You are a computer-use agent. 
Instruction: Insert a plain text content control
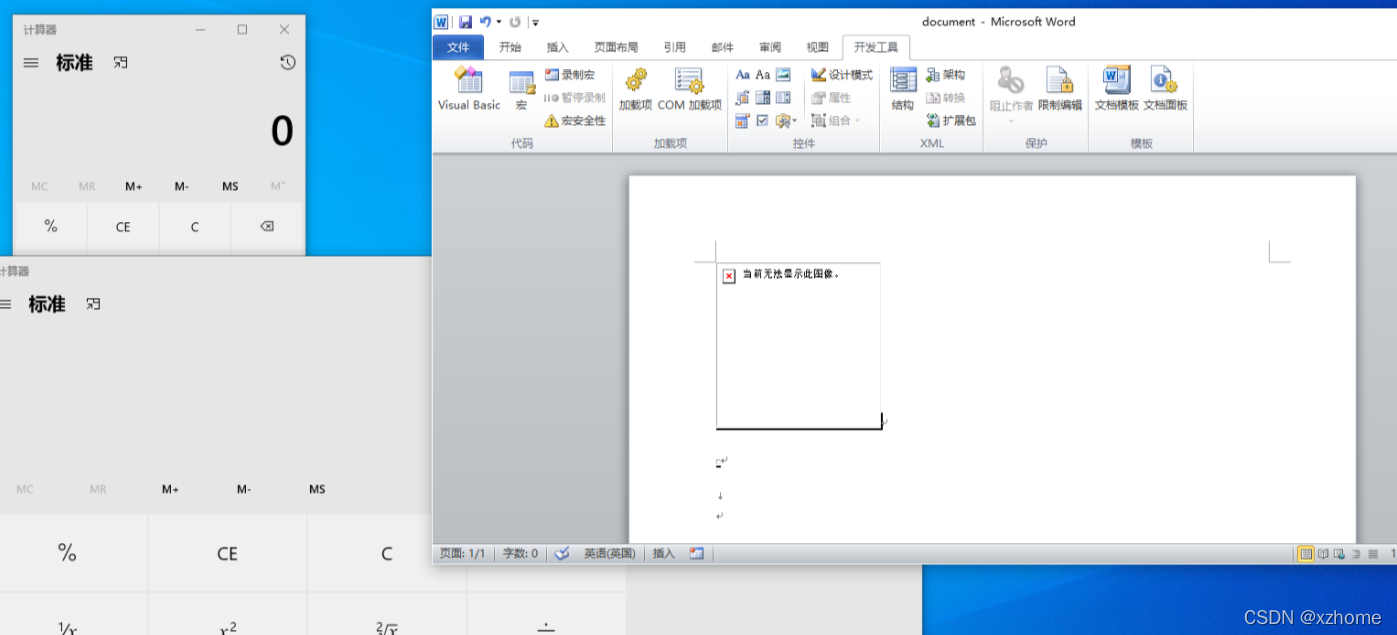(x=763, y=75)
